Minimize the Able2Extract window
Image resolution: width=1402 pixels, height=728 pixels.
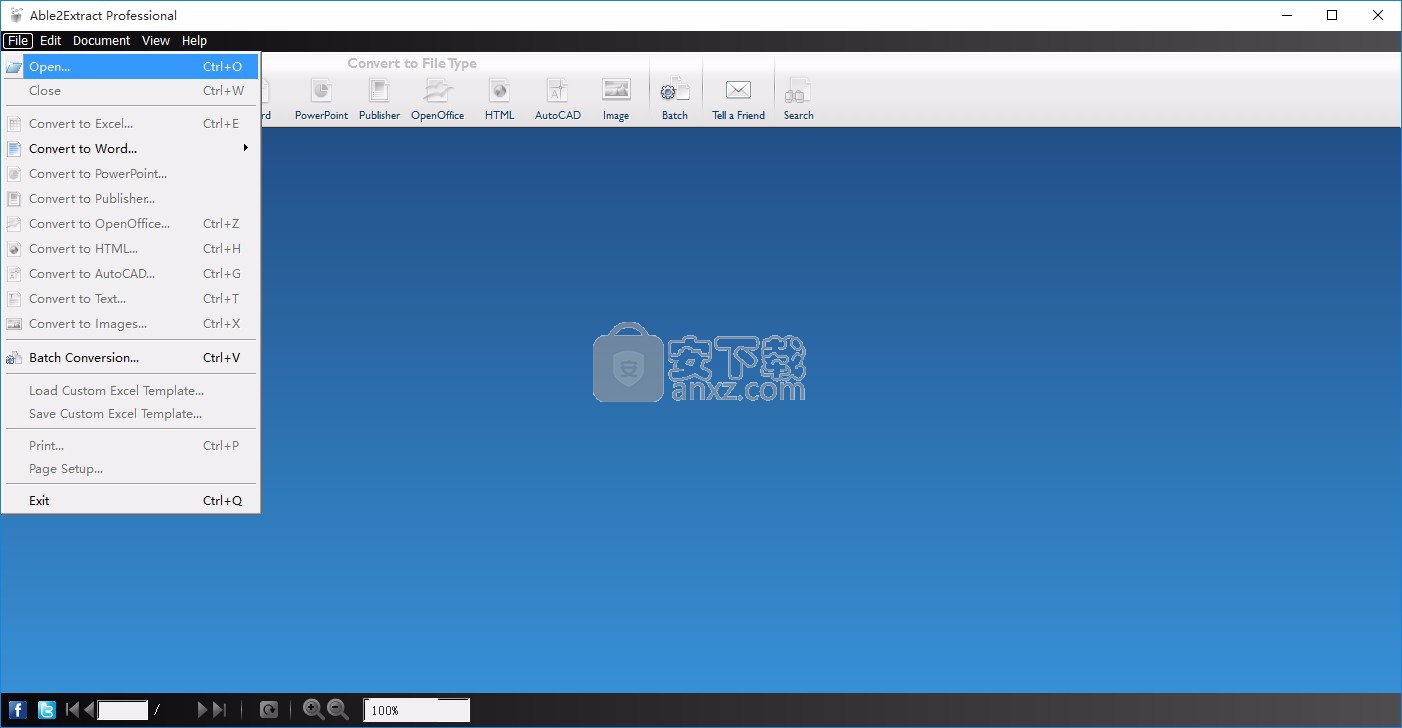point(1286,15)
